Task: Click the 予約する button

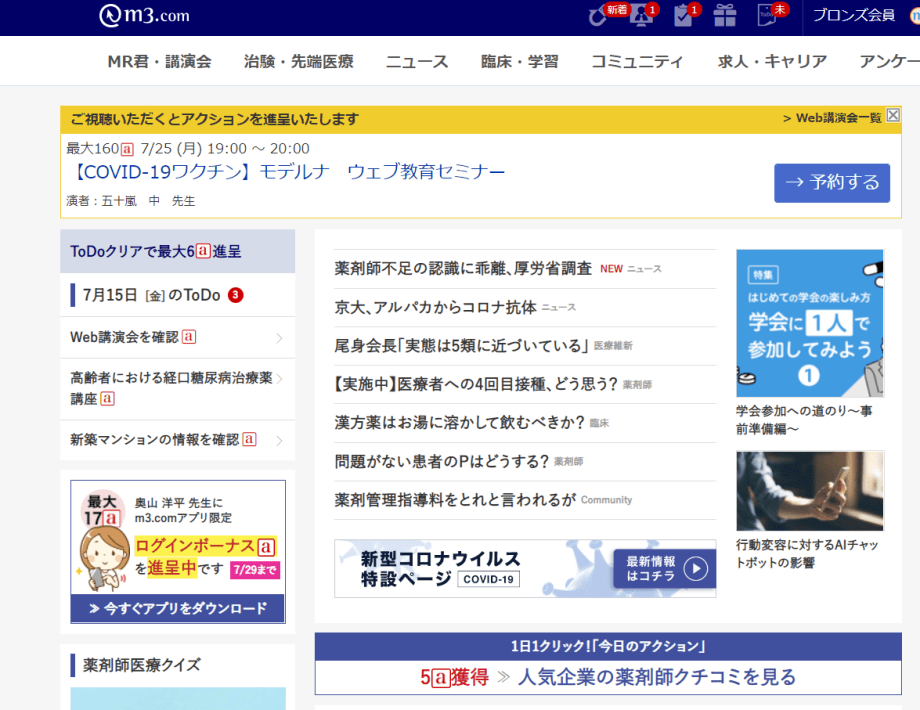Action: click(x=832, y=183)
